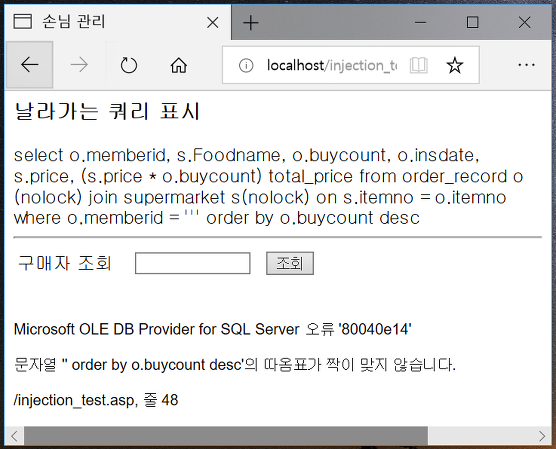Maximize the browser window
556x449 pixels.
(x=472, y=22)
